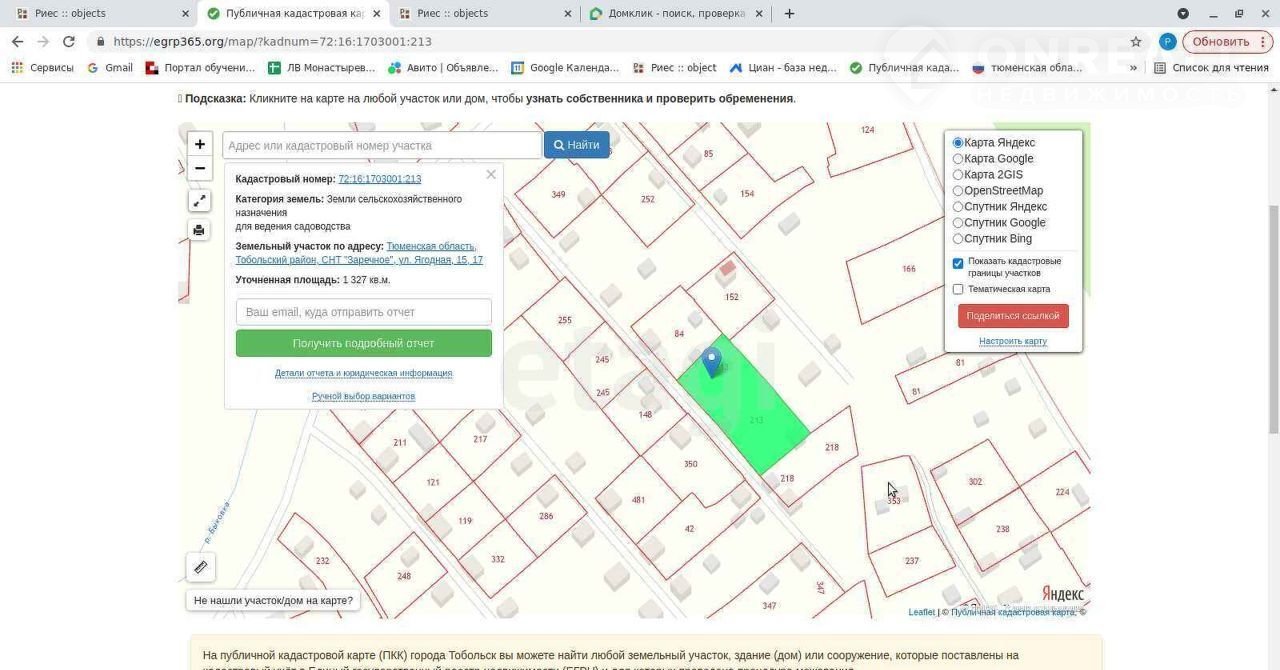Zoom in on the map with plus button

click(x=200, y=144)
